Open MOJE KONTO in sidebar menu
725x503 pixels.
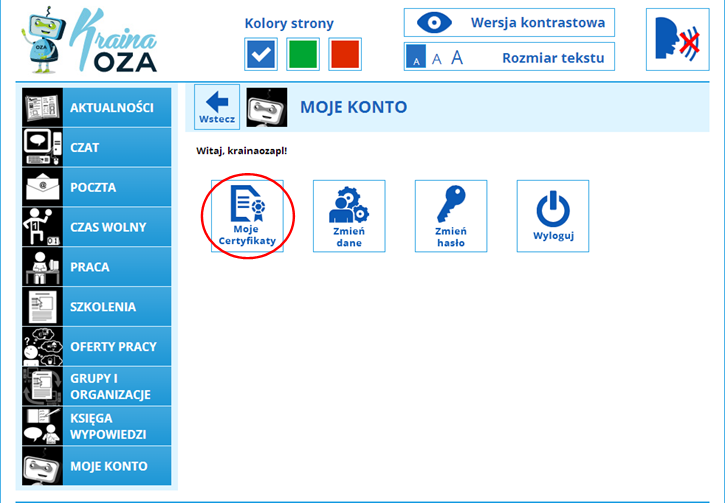click(x=97, y=466)
